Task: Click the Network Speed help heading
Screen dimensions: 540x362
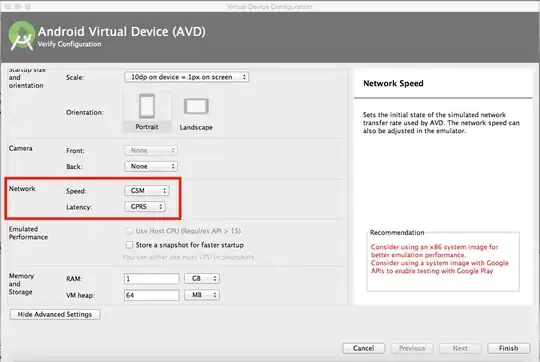Action: pos(393,83)
